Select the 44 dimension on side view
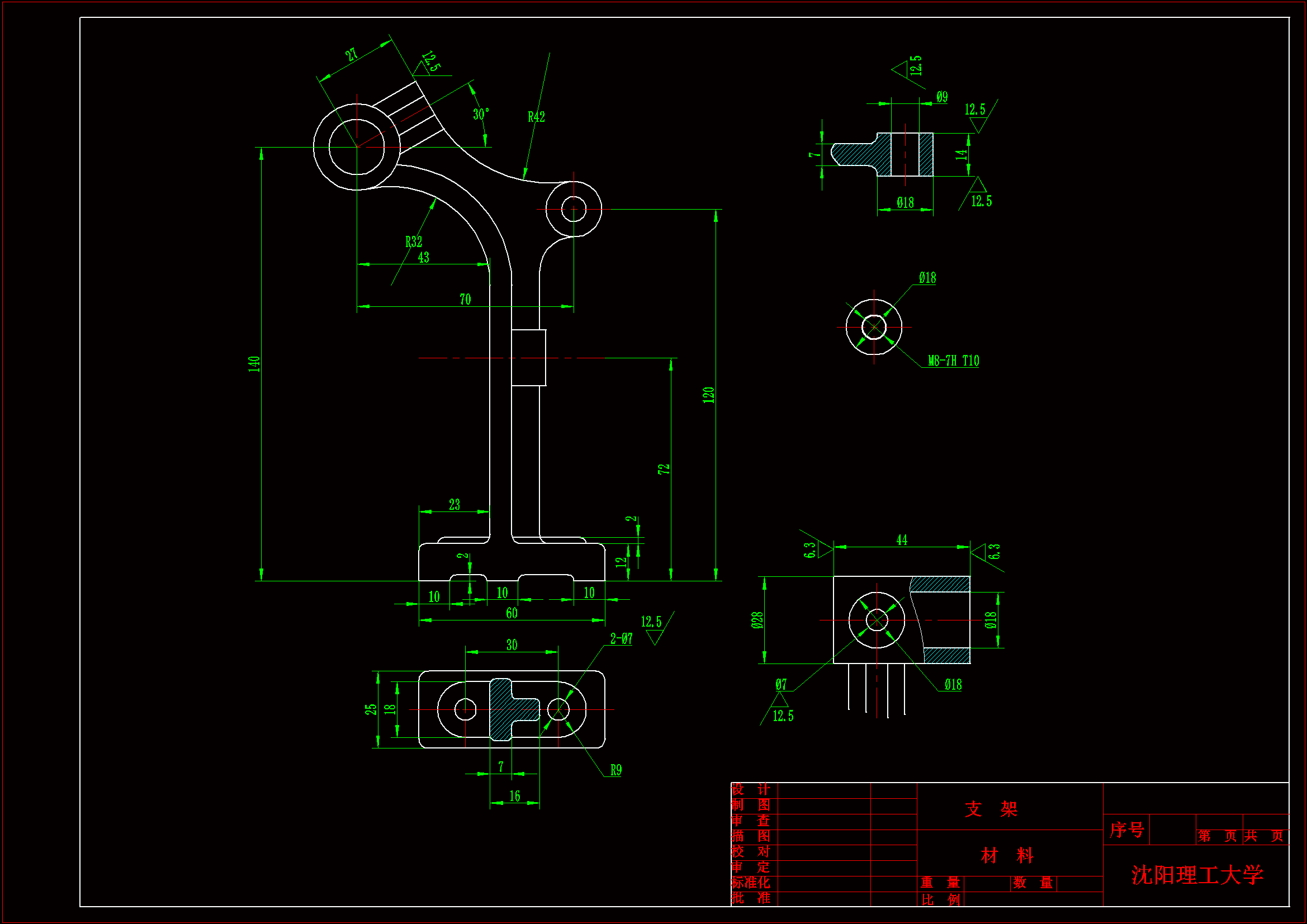This screenshot has width=1307, height=924. click(901, 540)
